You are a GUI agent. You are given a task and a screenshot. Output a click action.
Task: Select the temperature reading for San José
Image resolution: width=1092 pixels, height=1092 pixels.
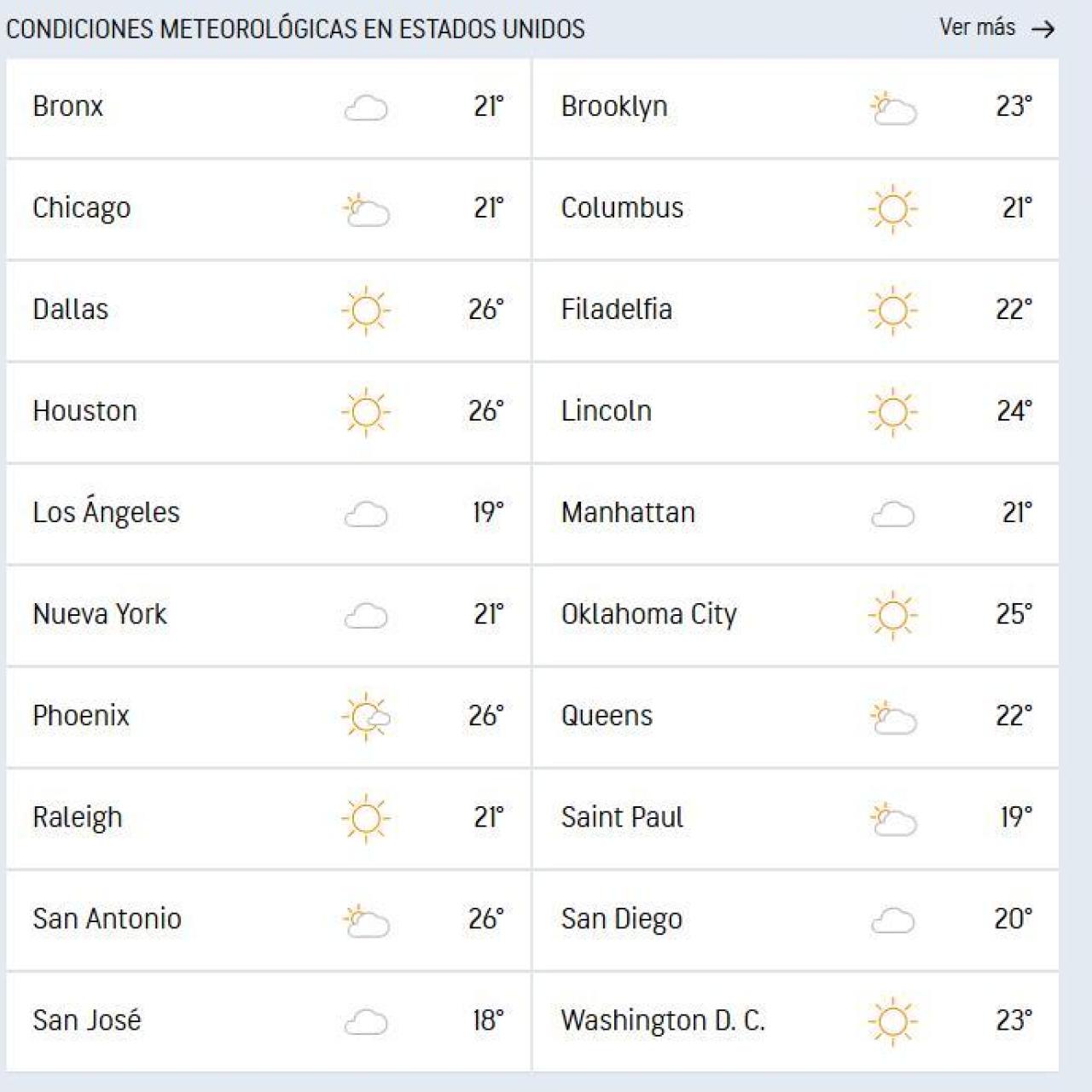coord(487,1020)
